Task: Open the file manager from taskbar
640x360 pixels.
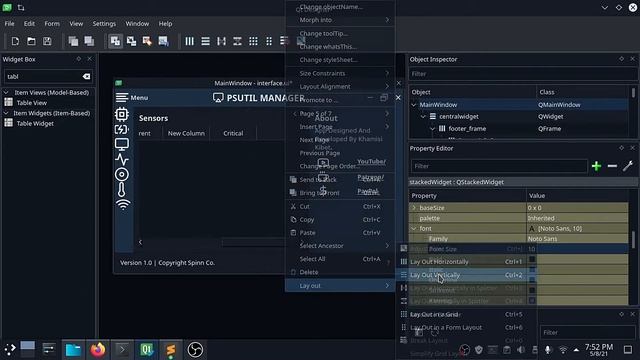Action: point(73,350)
